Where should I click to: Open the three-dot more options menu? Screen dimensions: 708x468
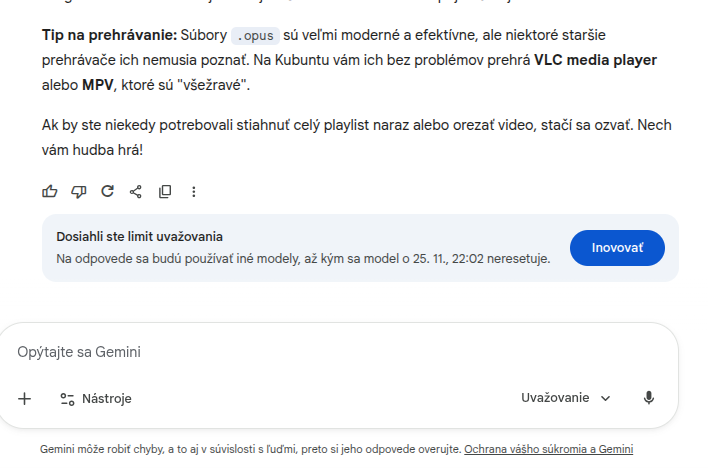[x=194, y=191]
